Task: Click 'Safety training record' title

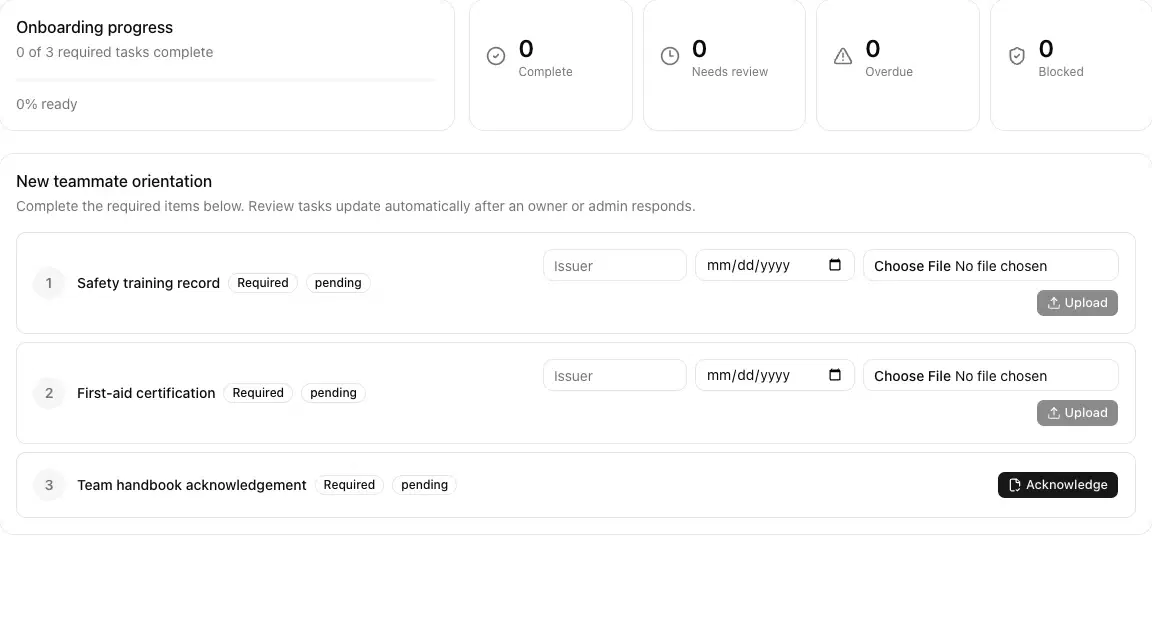Action: [148, 283]
